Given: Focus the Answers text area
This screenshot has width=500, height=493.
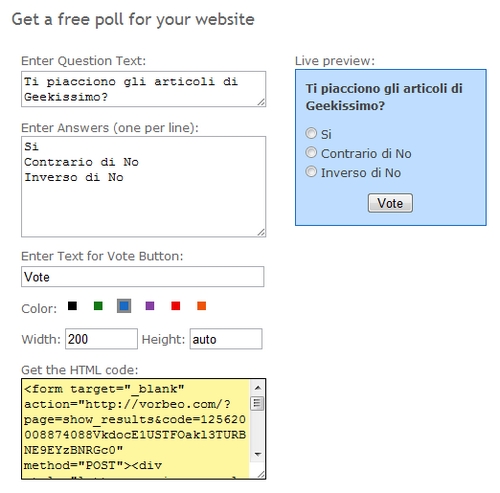Looking at the screenshot, I should [143, 187].
